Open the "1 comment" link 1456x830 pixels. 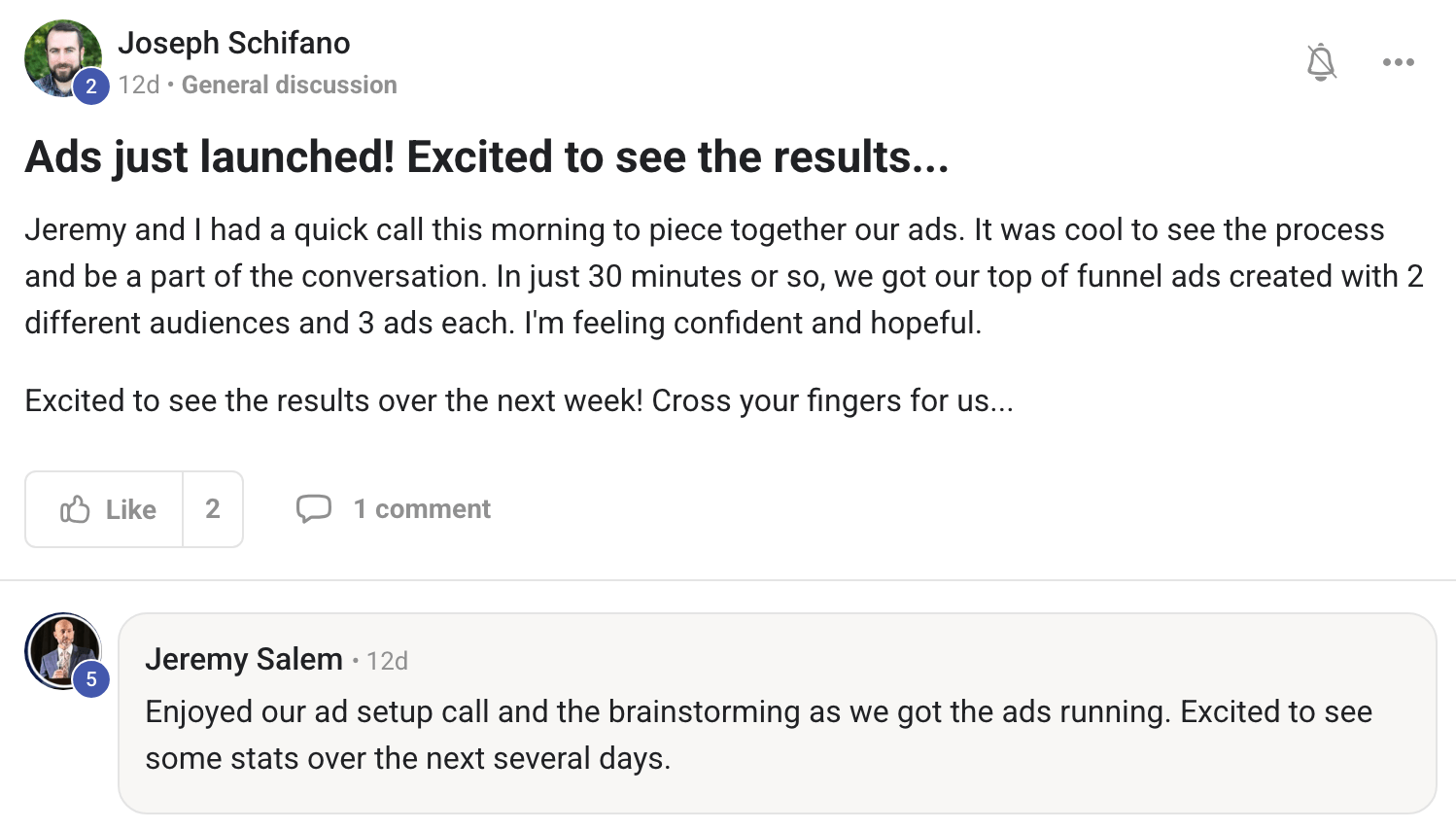point(422,509)
